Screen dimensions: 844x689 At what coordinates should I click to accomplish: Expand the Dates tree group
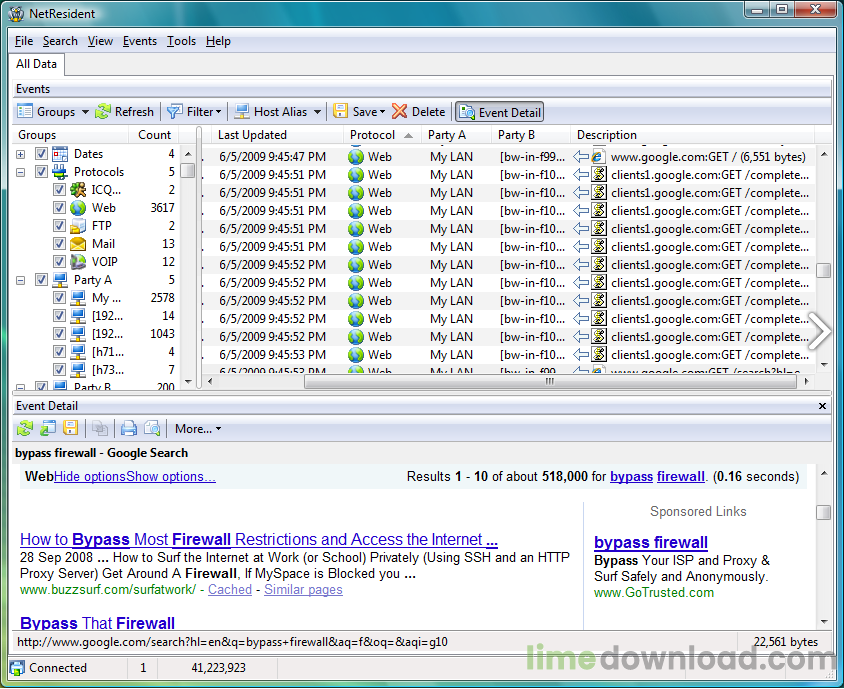point(21,154)
